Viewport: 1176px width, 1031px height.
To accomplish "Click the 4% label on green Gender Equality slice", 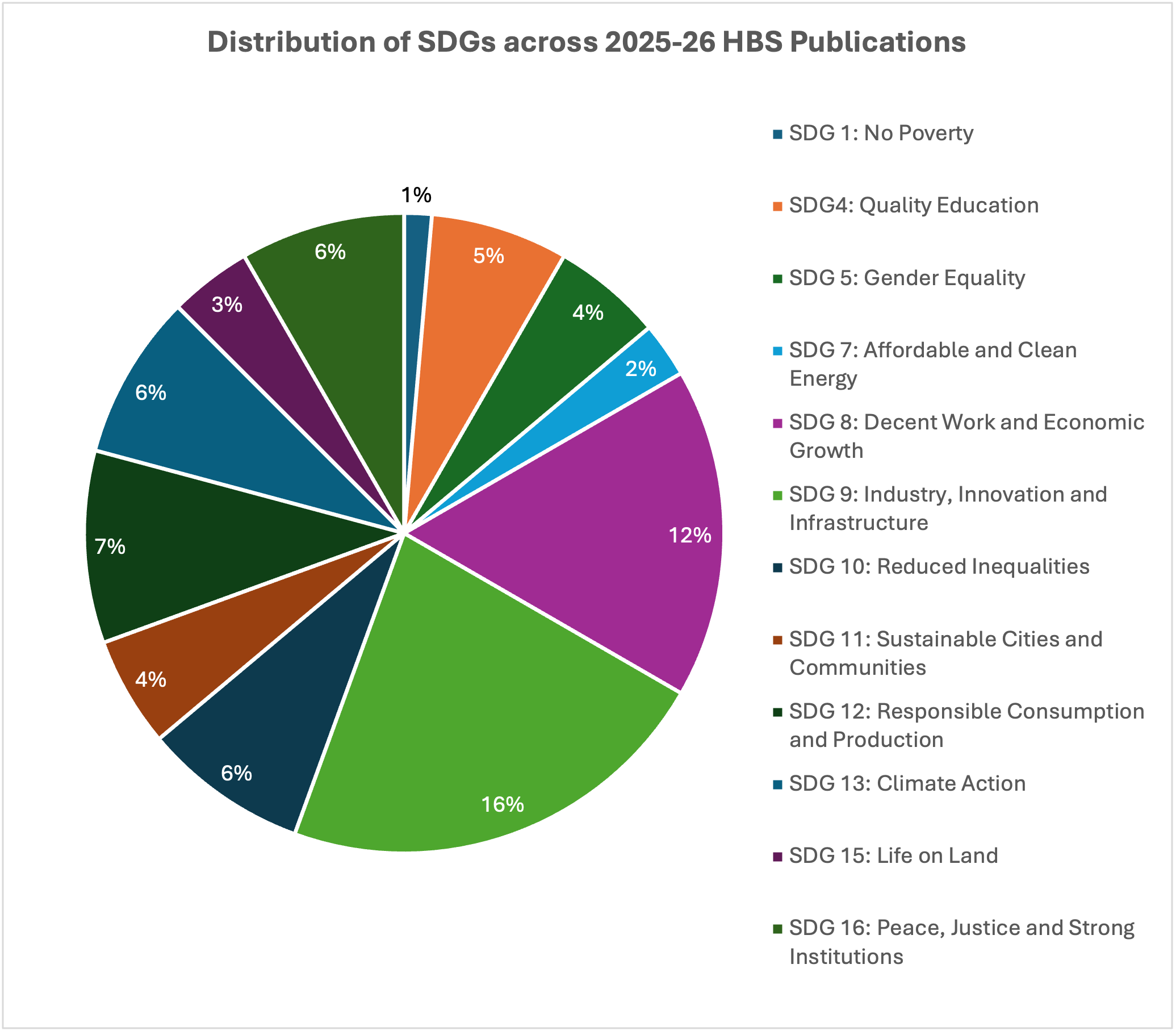I will (588, 313).
